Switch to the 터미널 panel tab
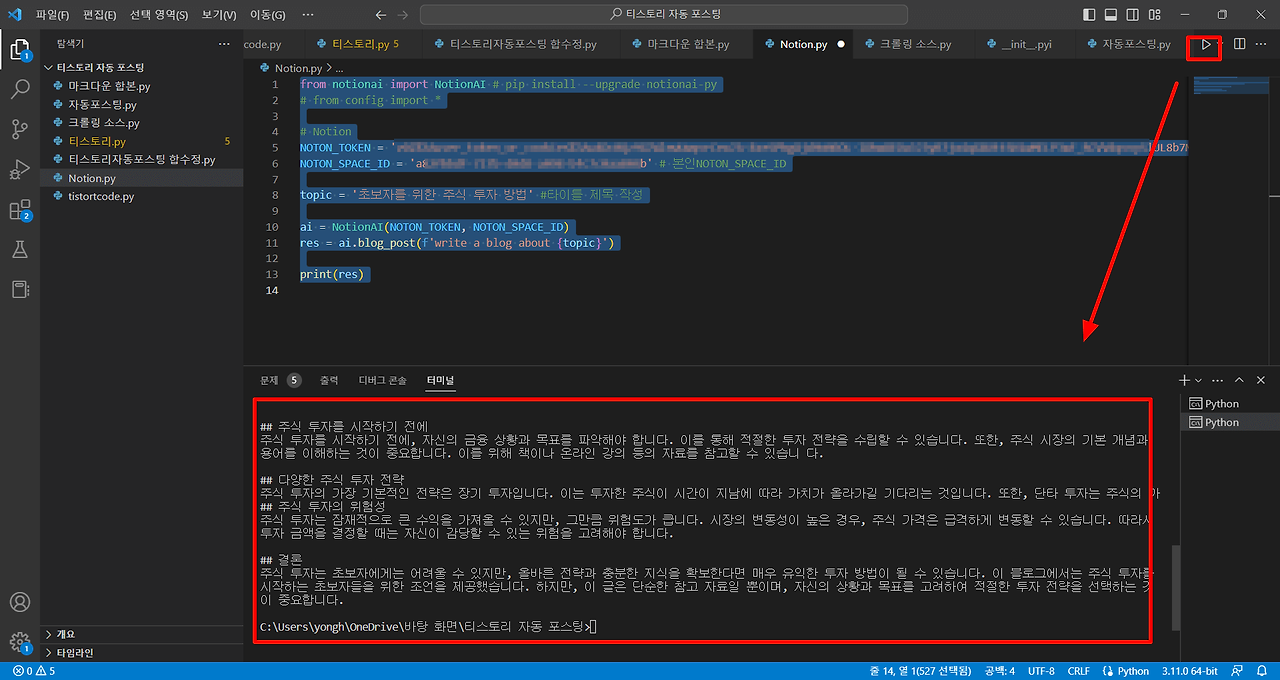Screen dimensions: 1280x680 click(x=439, y=380)
